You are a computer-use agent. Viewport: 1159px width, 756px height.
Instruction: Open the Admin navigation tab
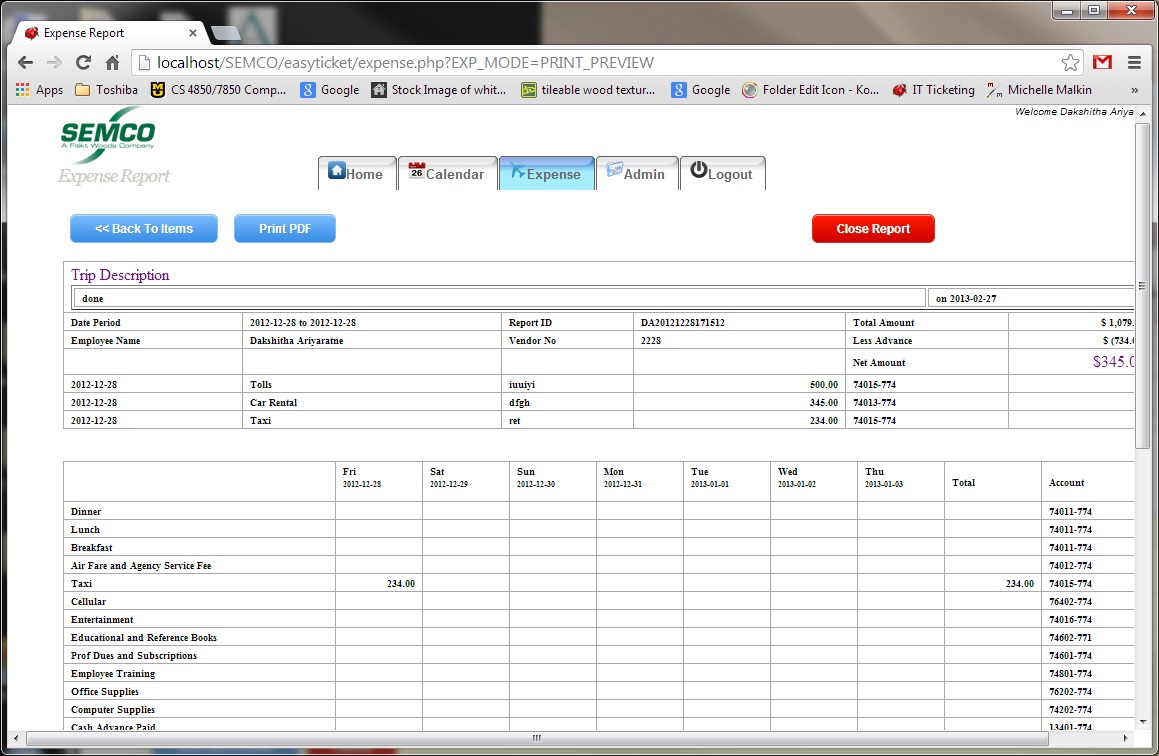pyautogui.click(x=635, y=173)
